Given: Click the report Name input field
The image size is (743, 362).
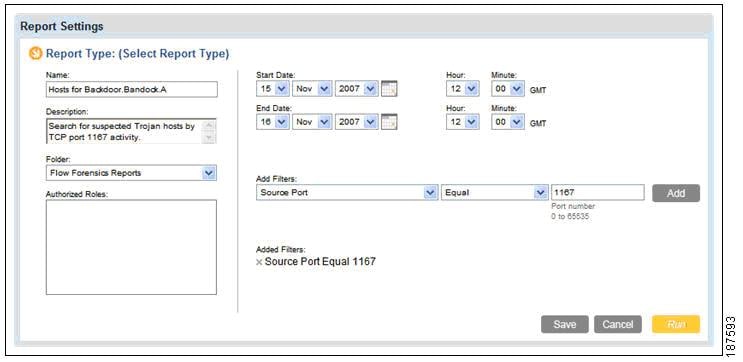Looking at the screenshot, I should pyautogui.click(x=132, y=89).
